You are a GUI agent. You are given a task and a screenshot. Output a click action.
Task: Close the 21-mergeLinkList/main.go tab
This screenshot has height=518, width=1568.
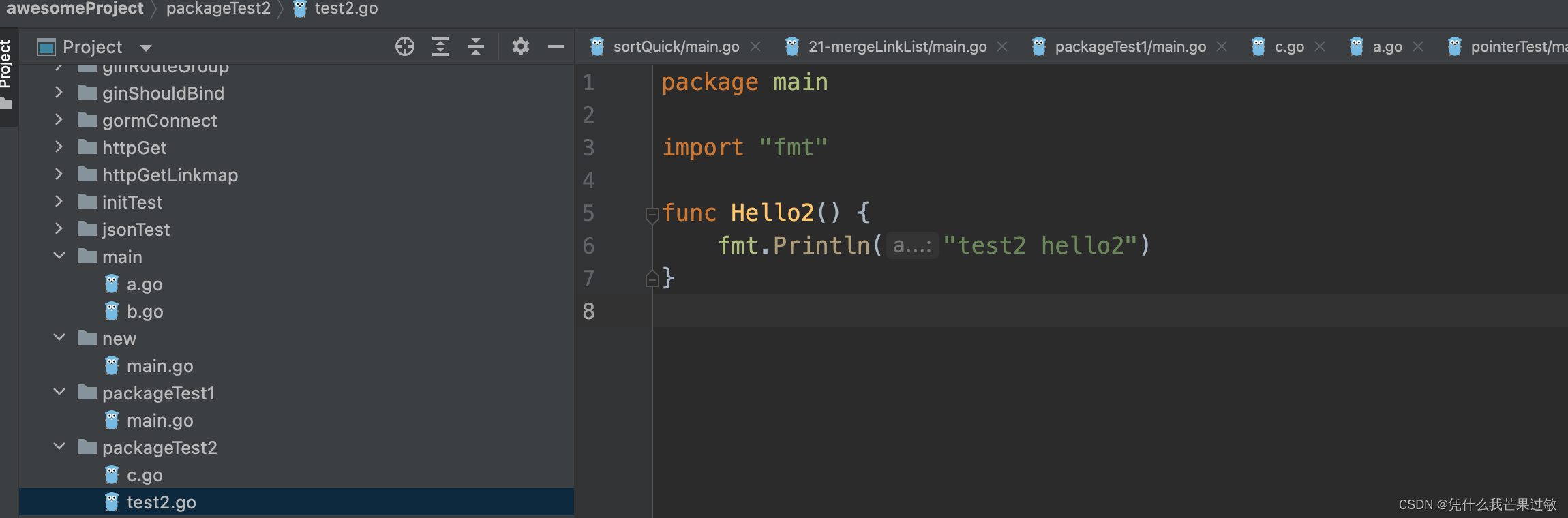[x=1002, y=46]
